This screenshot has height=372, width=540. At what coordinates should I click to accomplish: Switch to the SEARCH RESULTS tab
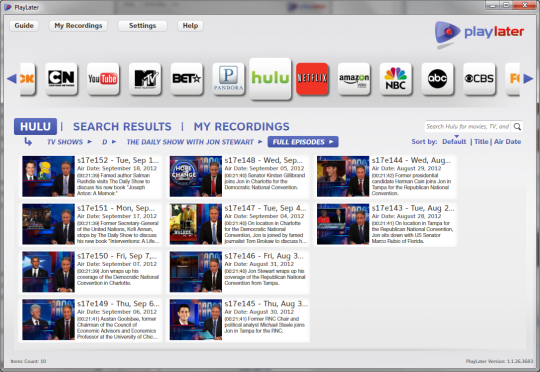coord(122,126)
